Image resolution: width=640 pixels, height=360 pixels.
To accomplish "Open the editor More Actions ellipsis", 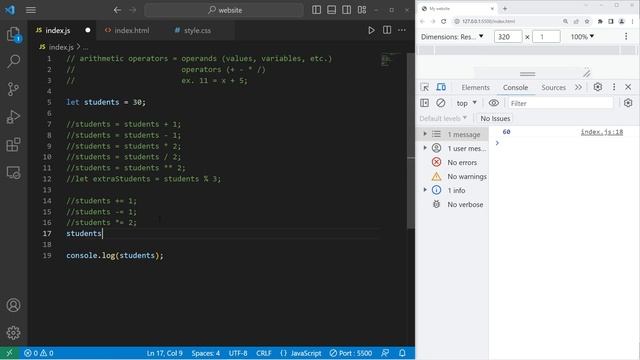I will [402, 30].
